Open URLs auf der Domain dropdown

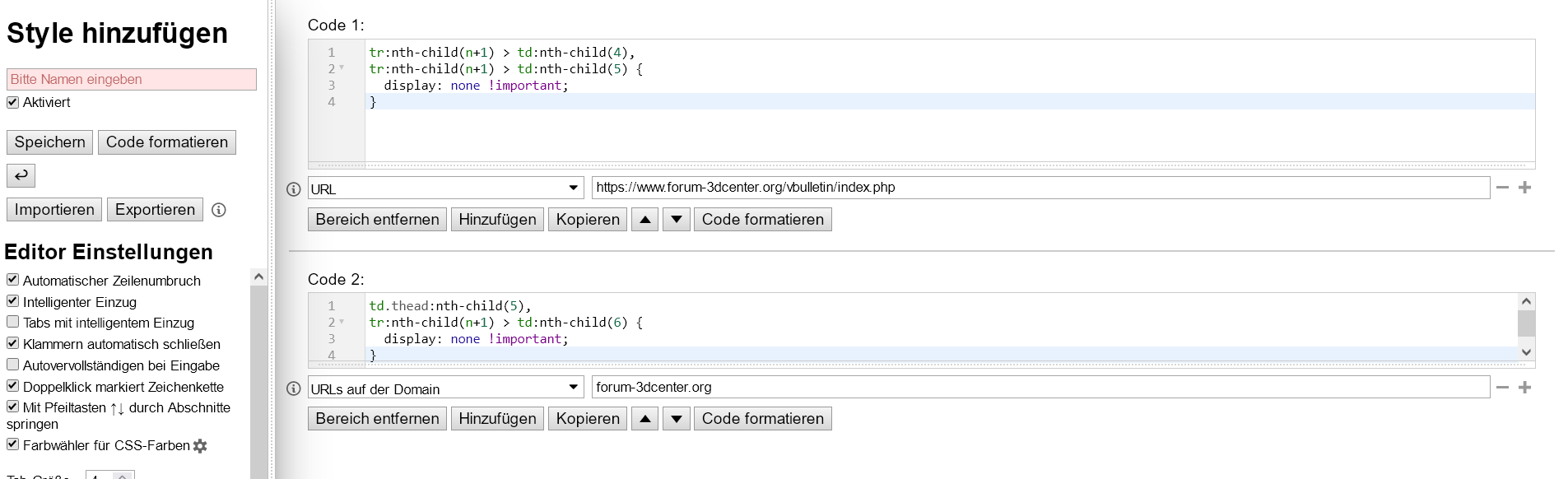click(445, 388)
